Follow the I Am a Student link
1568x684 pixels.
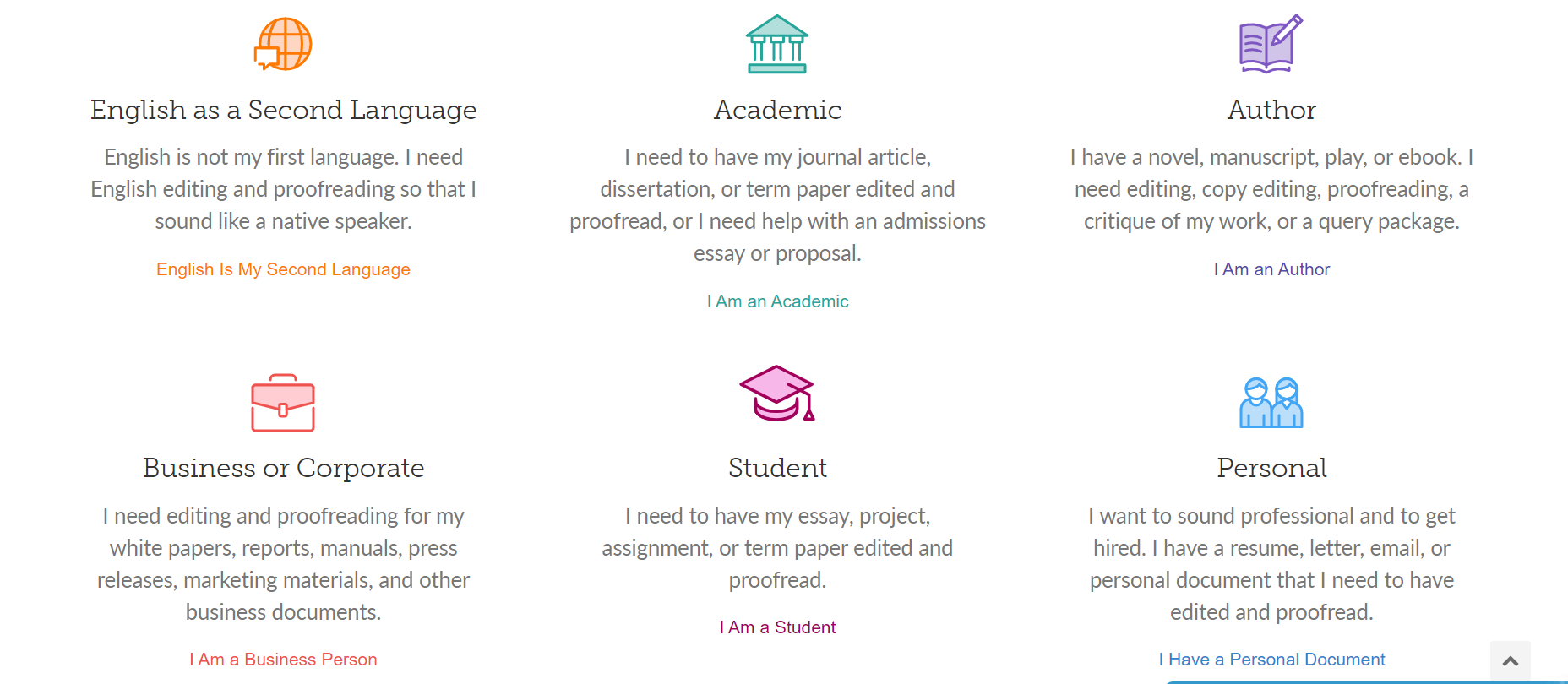pos(777,627)
